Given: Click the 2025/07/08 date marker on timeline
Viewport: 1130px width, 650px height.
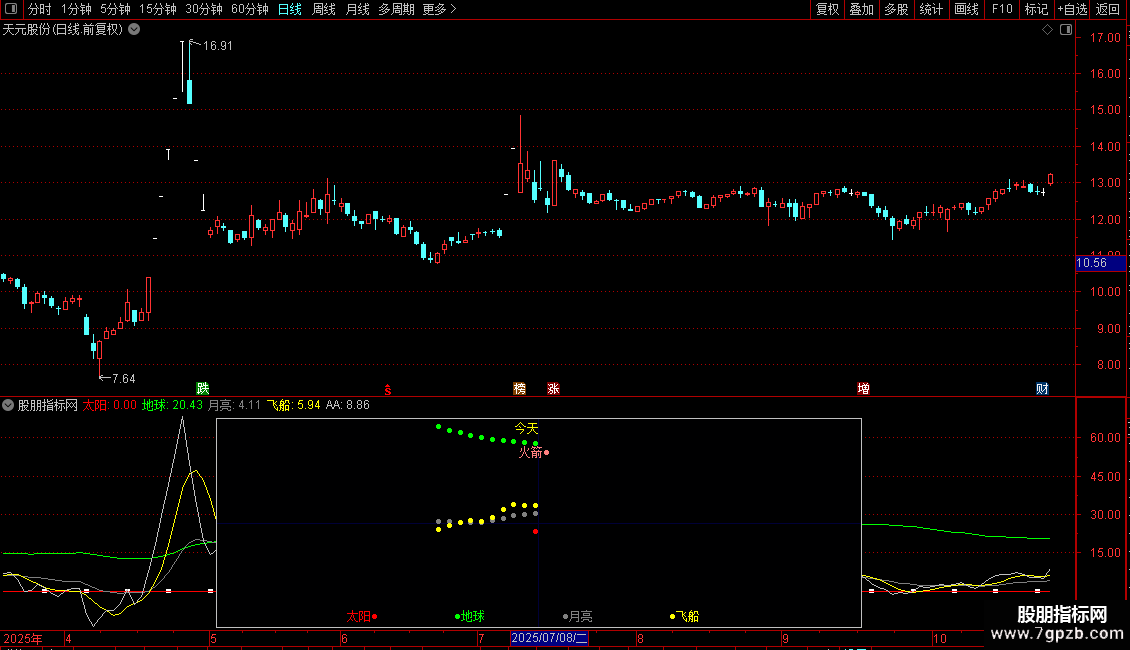Looking at the screenshot, I should click(549, 638).
